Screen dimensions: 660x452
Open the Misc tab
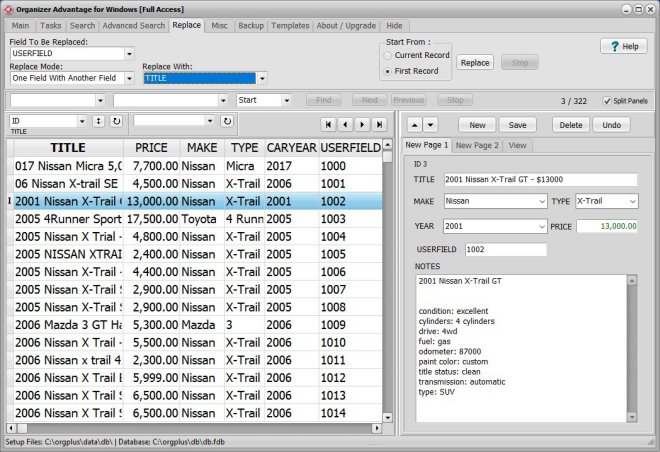tap(219, 26)
